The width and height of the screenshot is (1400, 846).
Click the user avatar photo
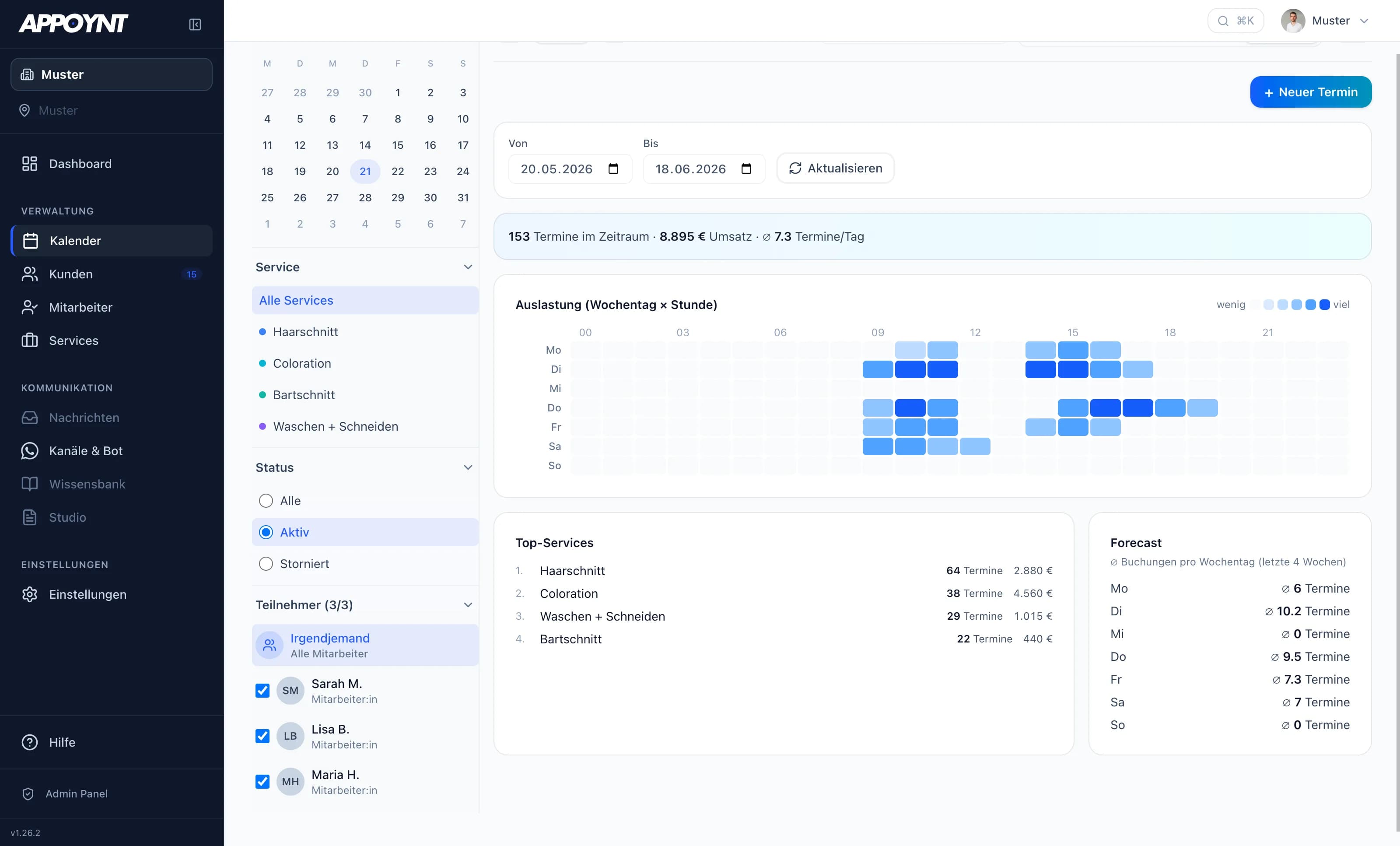[1293, 21]
